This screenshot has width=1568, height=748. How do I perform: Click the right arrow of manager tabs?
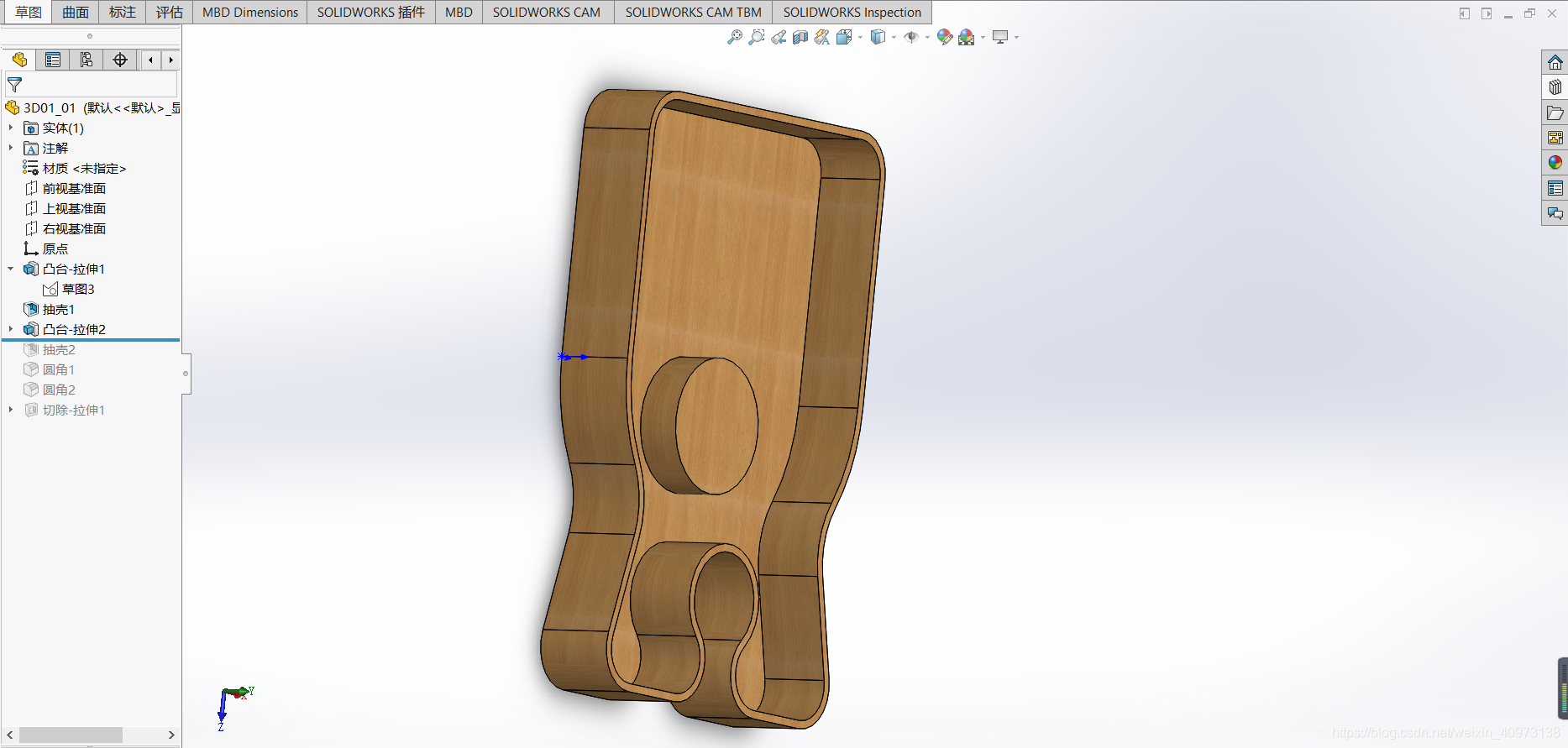pyautogui.click(x=171, y=60)
